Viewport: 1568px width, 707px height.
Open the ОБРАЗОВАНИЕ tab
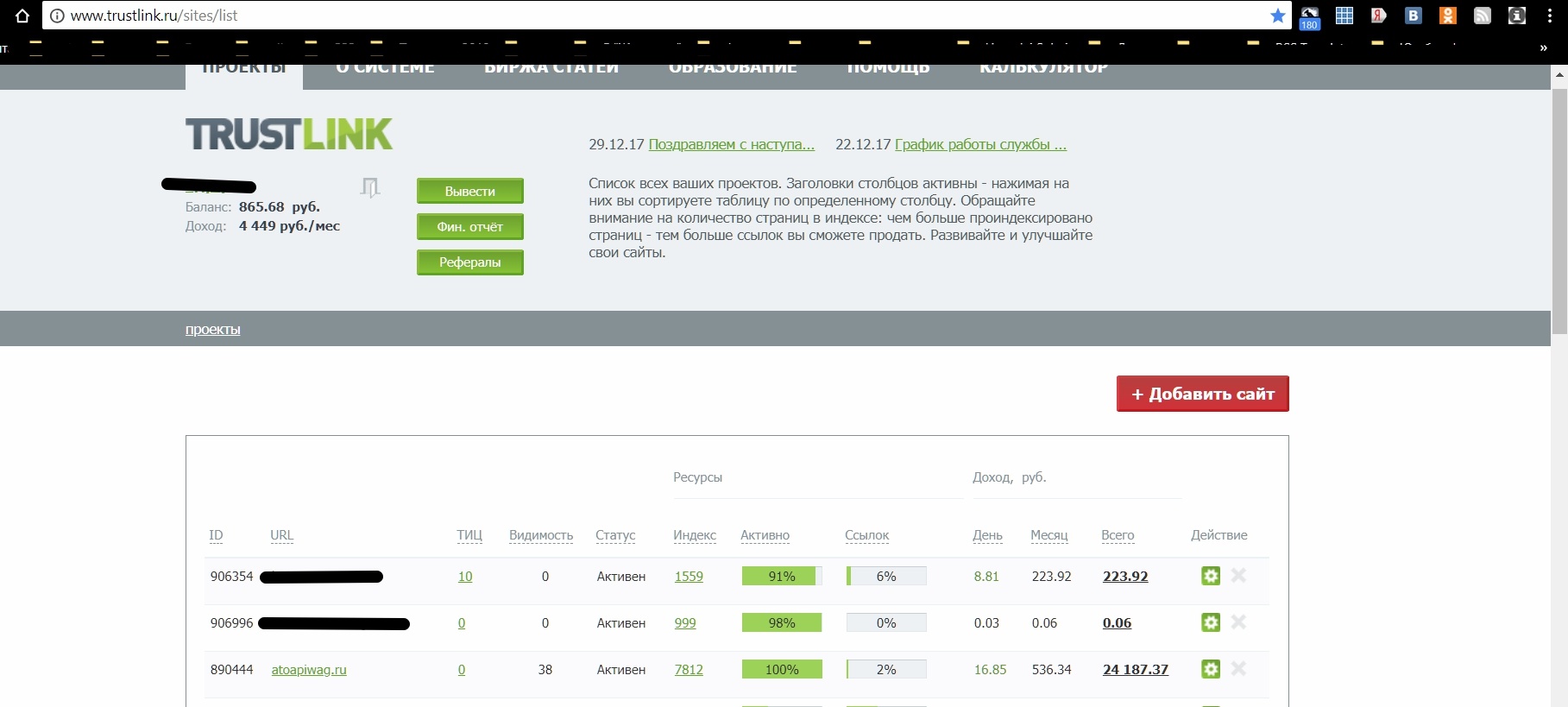click(x=733, y=69)
